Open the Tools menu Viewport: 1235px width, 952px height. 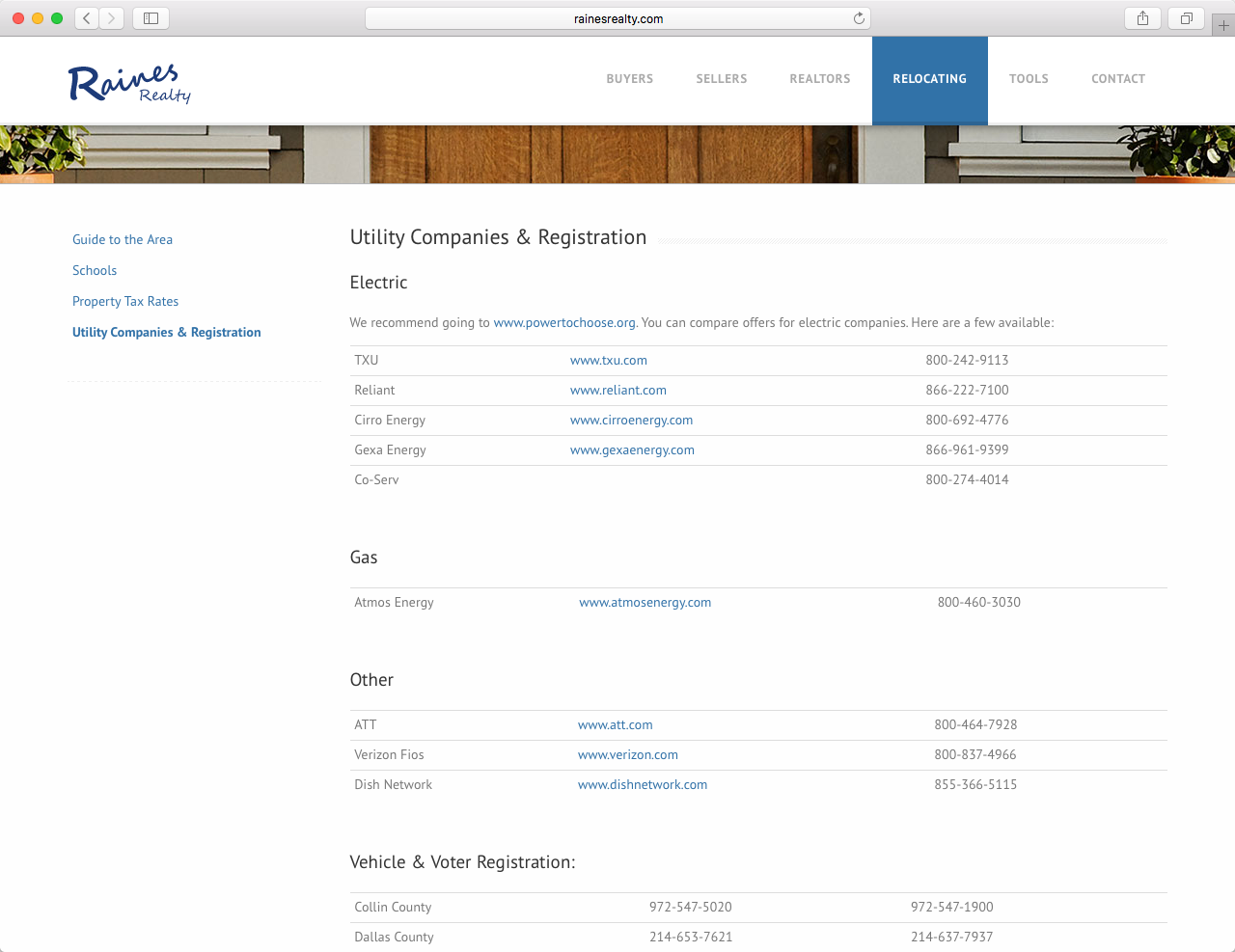pos(1029,79)
